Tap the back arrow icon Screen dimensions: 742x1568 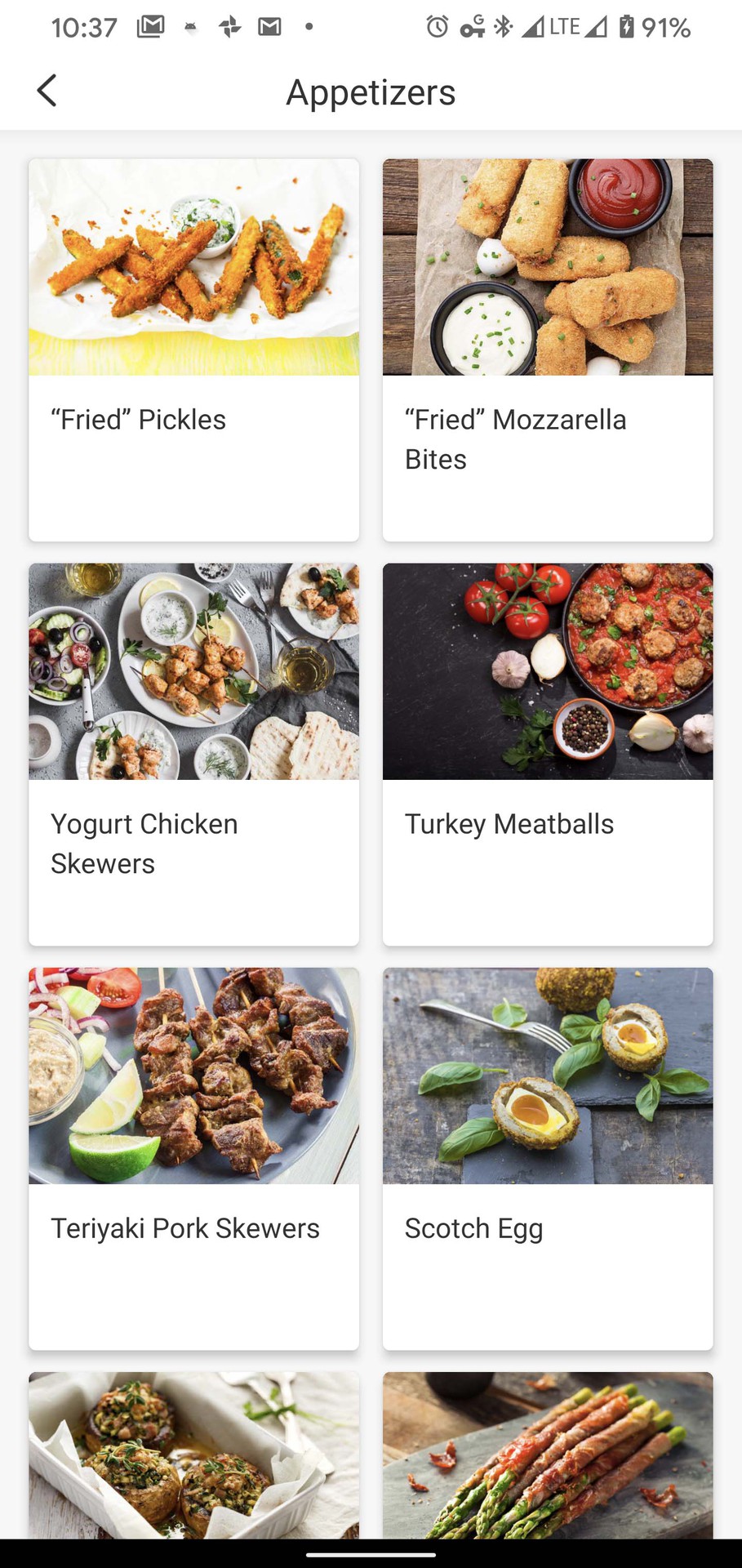pos(47,91)
